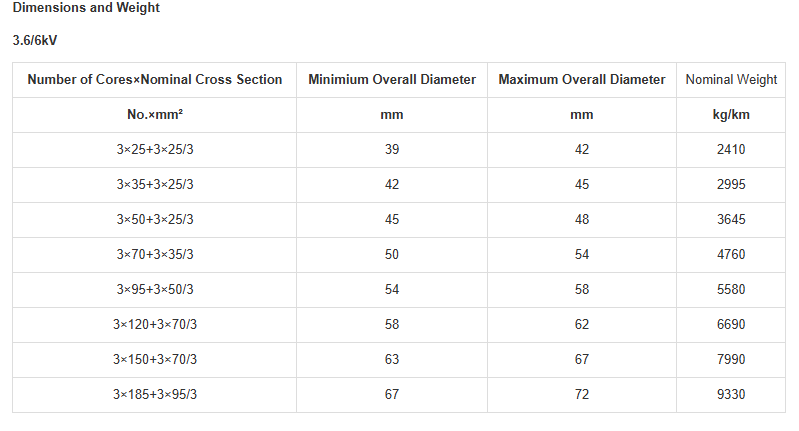The width and height of the screenshot is (799, 431).
Task: Select the 3×70+3×35/3 cable size cell
Action: 154,254
